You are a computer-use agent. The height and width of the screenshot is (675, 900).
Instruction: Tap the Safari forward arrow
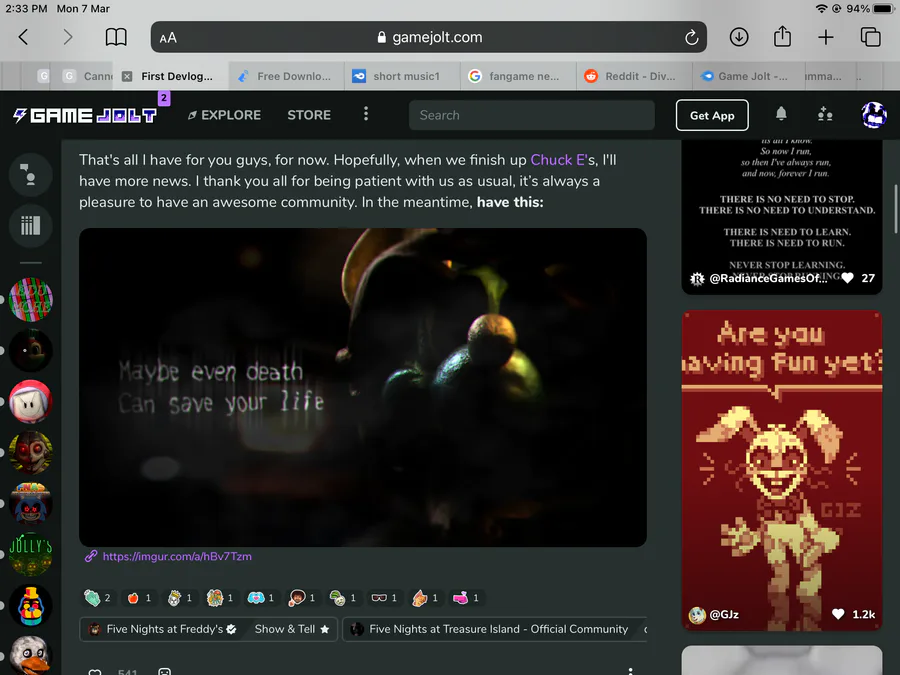[x=68, y=37]
